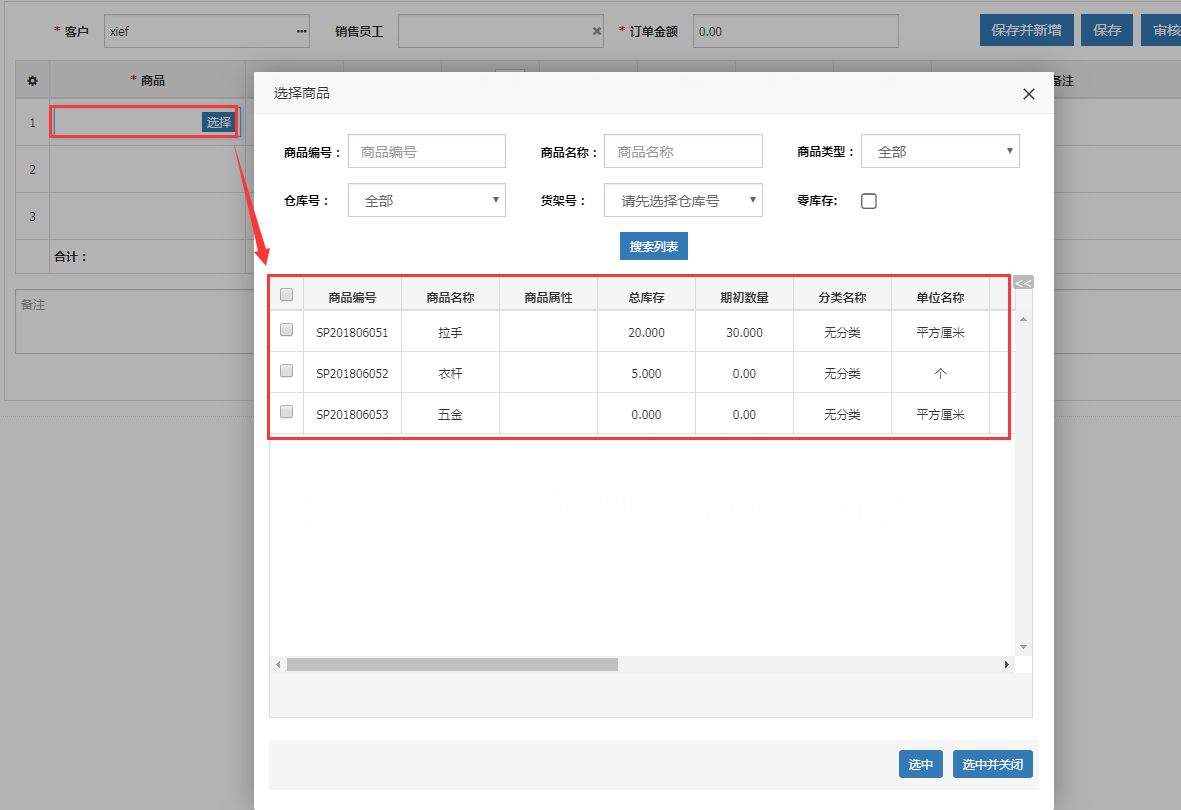Enable the 零库存 checkbox
The height and width of the screenshot is (810, 1181).
(x=868, y=201)
